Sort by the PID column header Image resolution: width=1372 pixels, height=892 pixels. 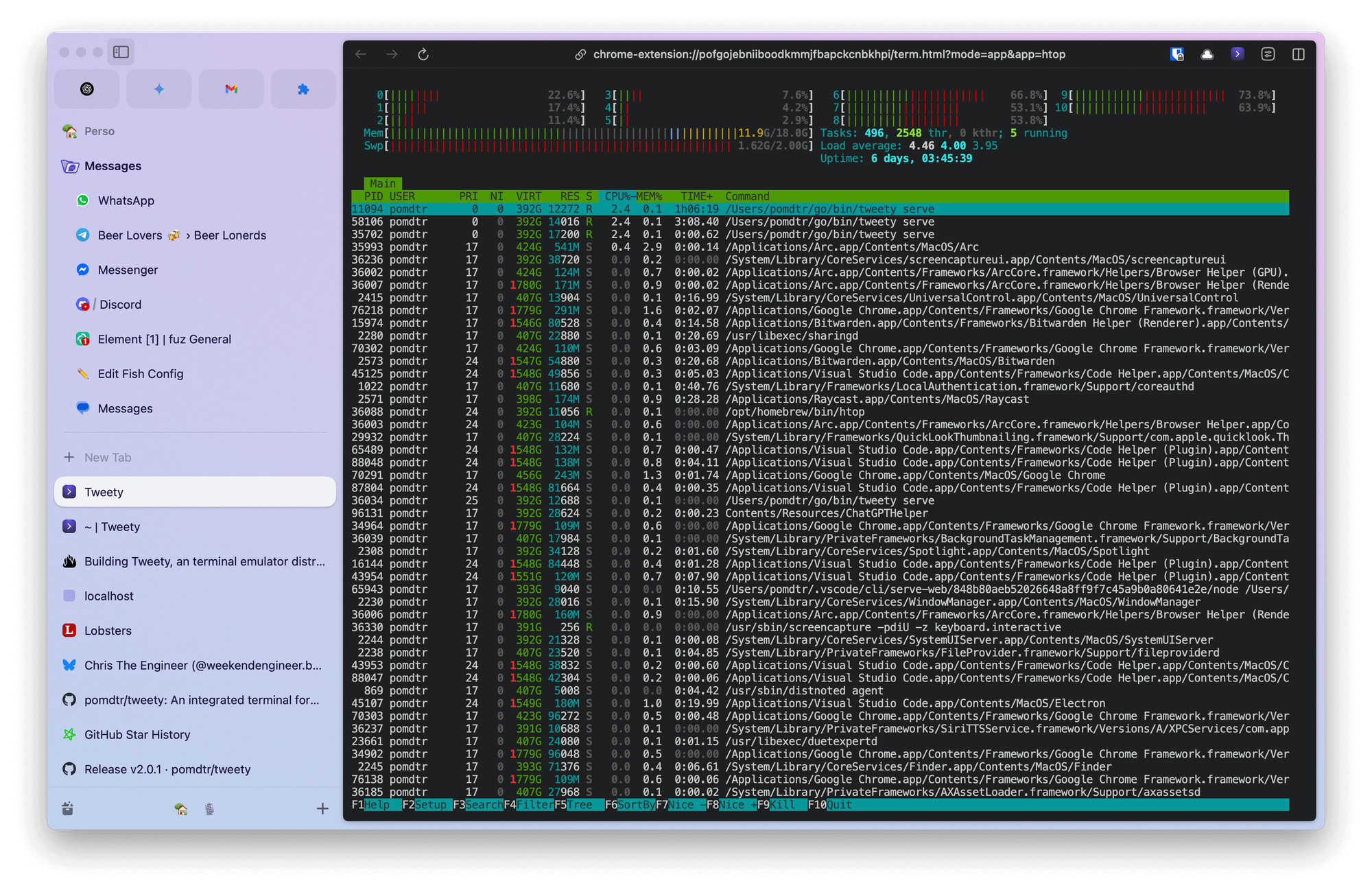point(373,196)
